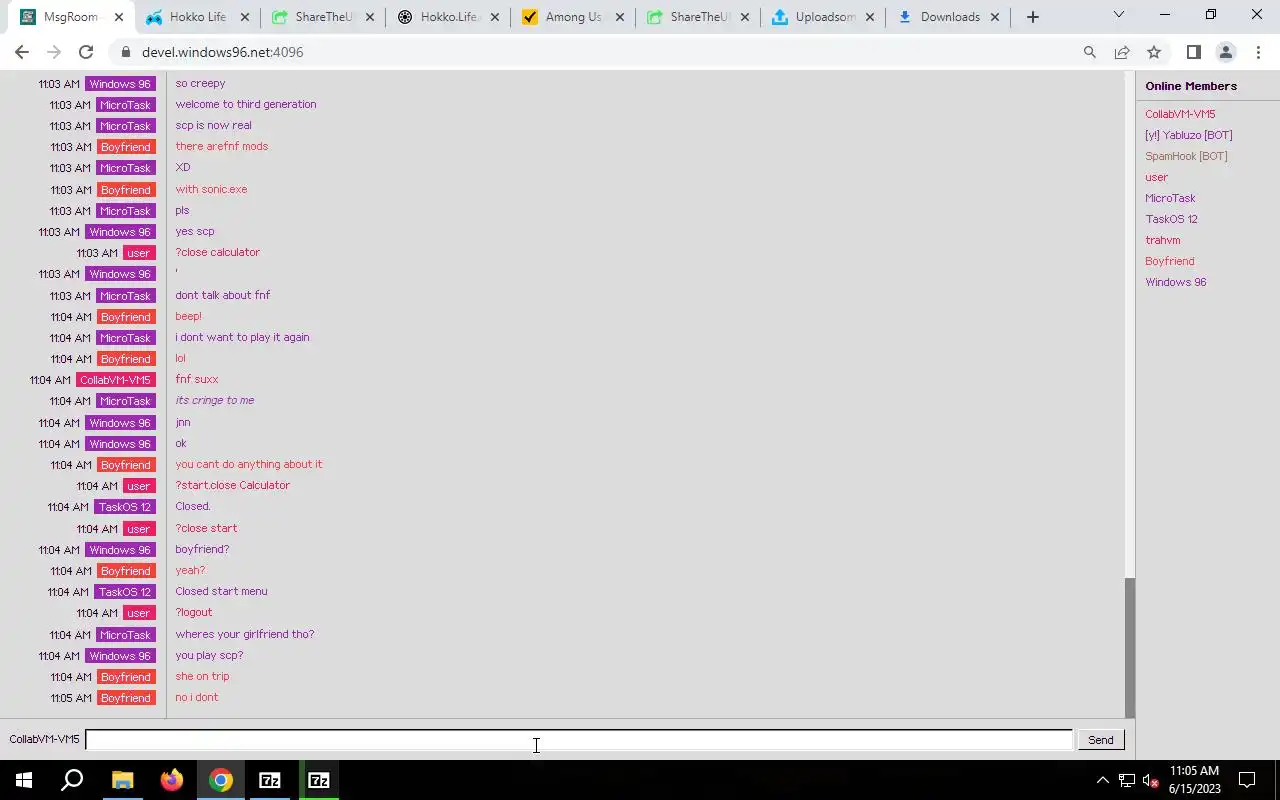This screenshot has height=800, width=1280.
Task: Open the Windows Start menu
Action: (24, 780)
